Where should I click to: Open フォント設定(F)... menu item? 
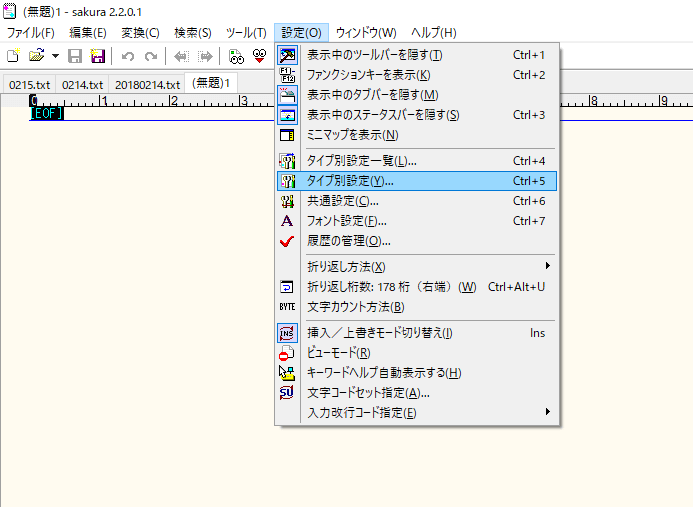point(417,221)
